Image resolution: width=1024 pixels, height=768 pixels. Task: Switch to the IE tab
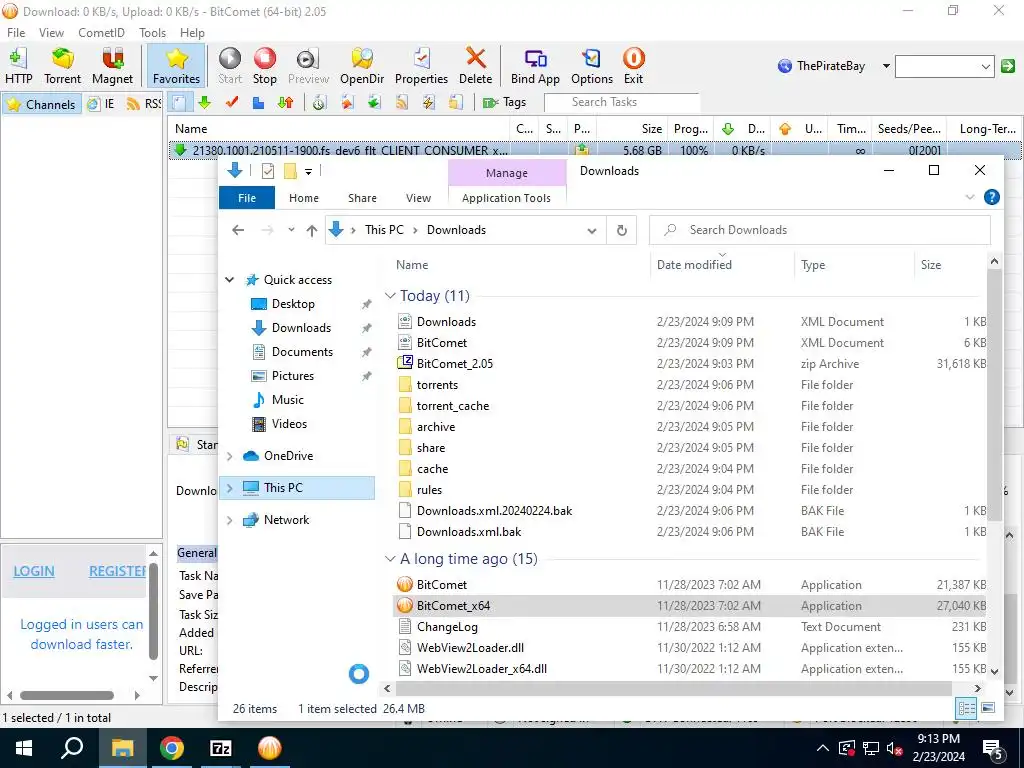(x=101, y=103)
